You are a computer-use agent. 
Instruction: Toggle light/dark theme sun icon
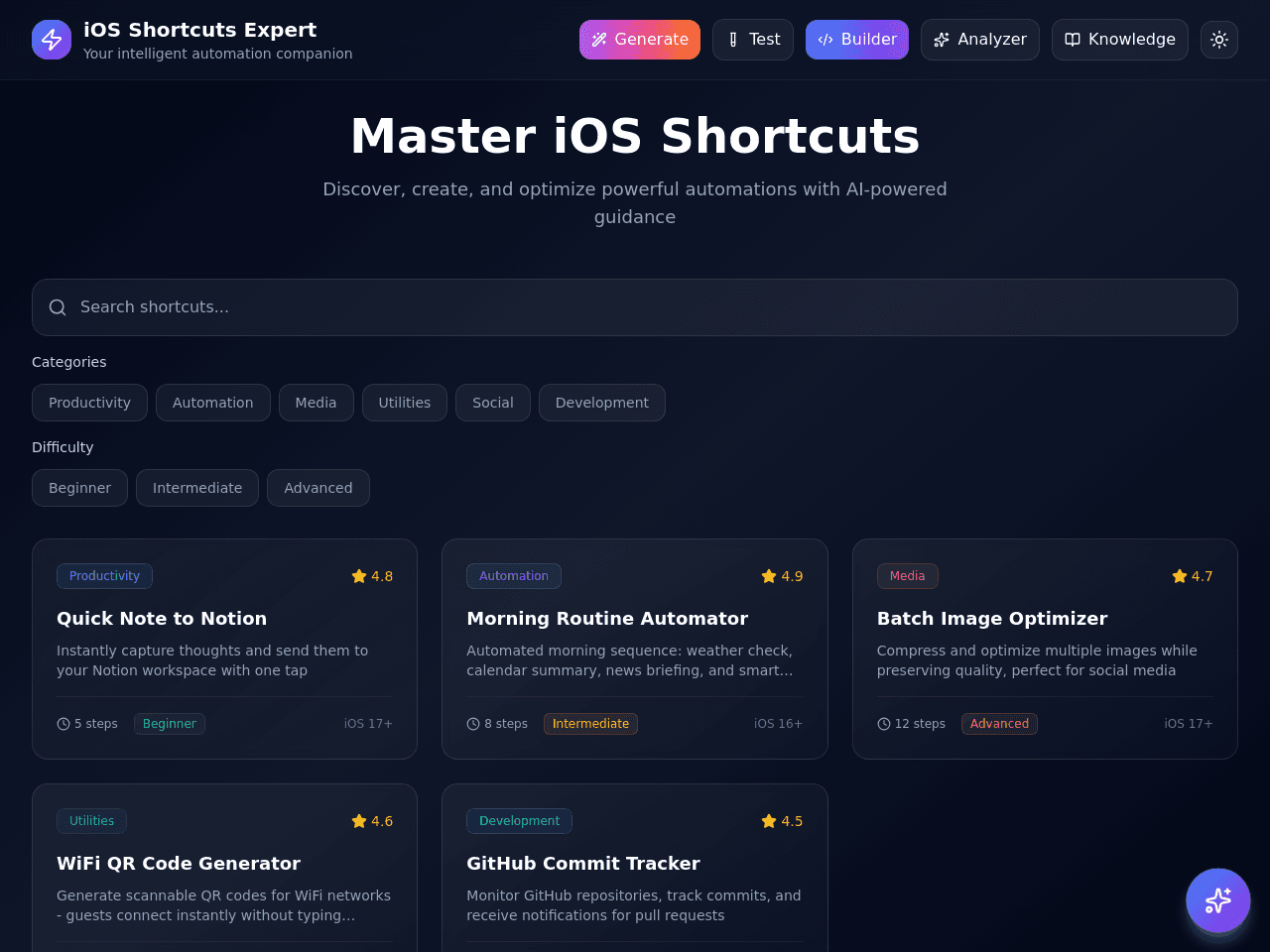tap(1219, 40)
